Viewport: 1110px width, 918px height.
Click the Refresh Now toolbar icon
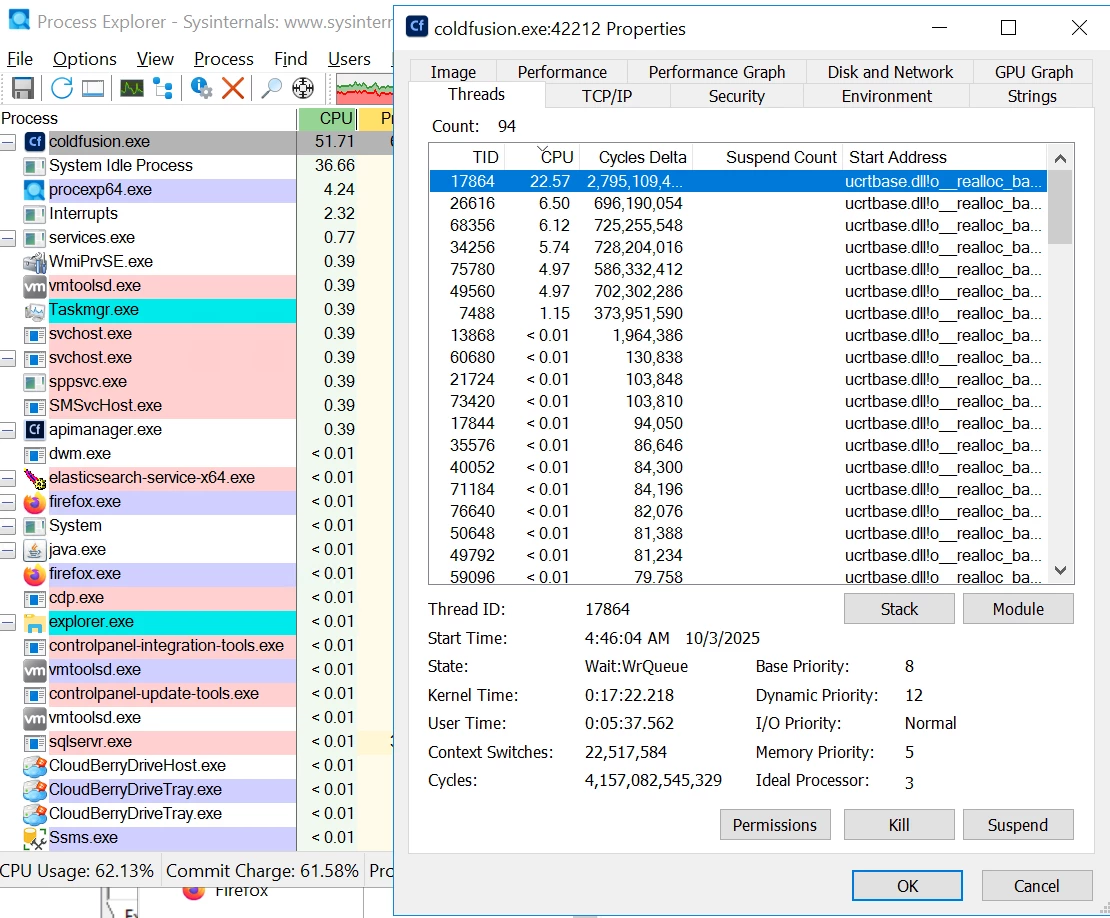click(x=62, y=88)
